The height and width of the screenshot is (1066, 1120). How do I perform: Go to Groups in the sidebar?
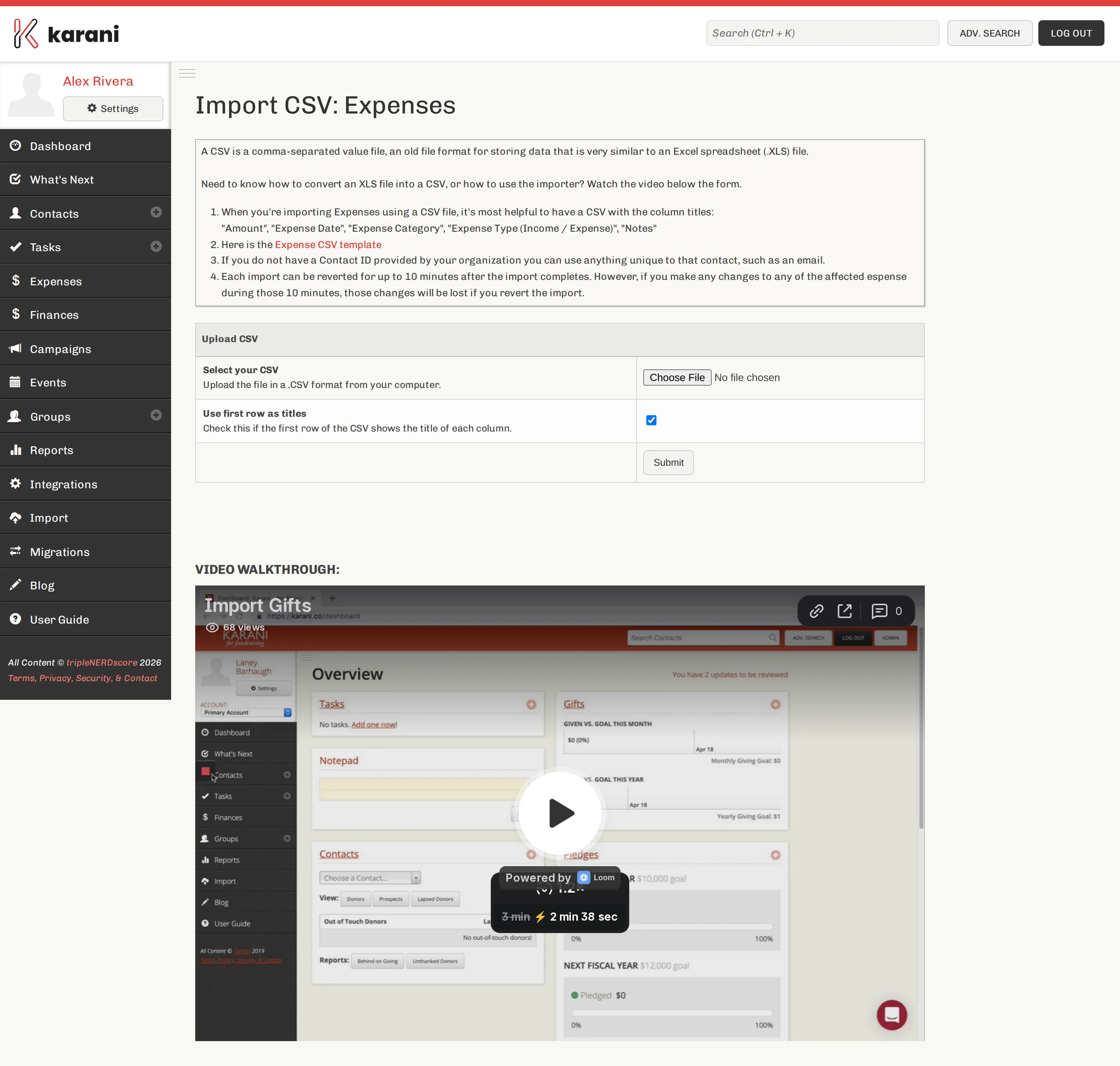click(85, 416)
